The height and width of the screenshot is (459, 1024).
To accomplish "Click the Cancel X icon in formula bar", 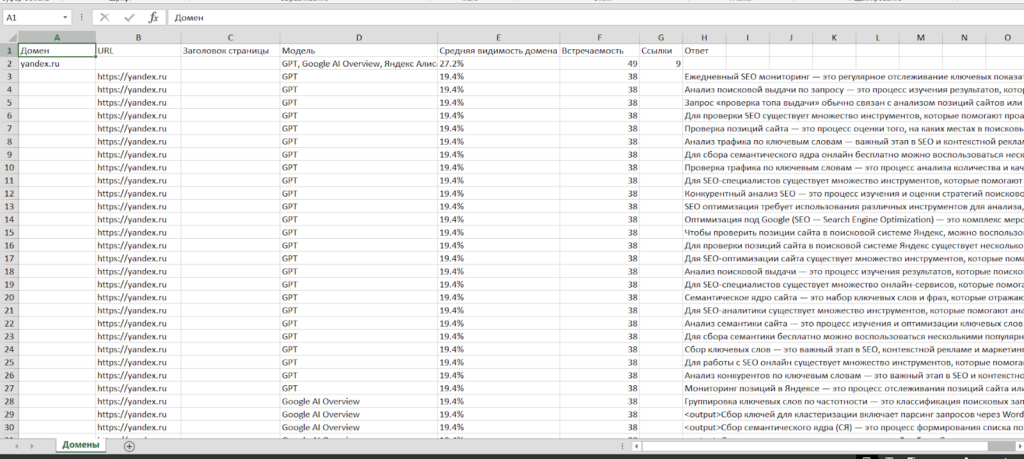I will coord(105,18).
